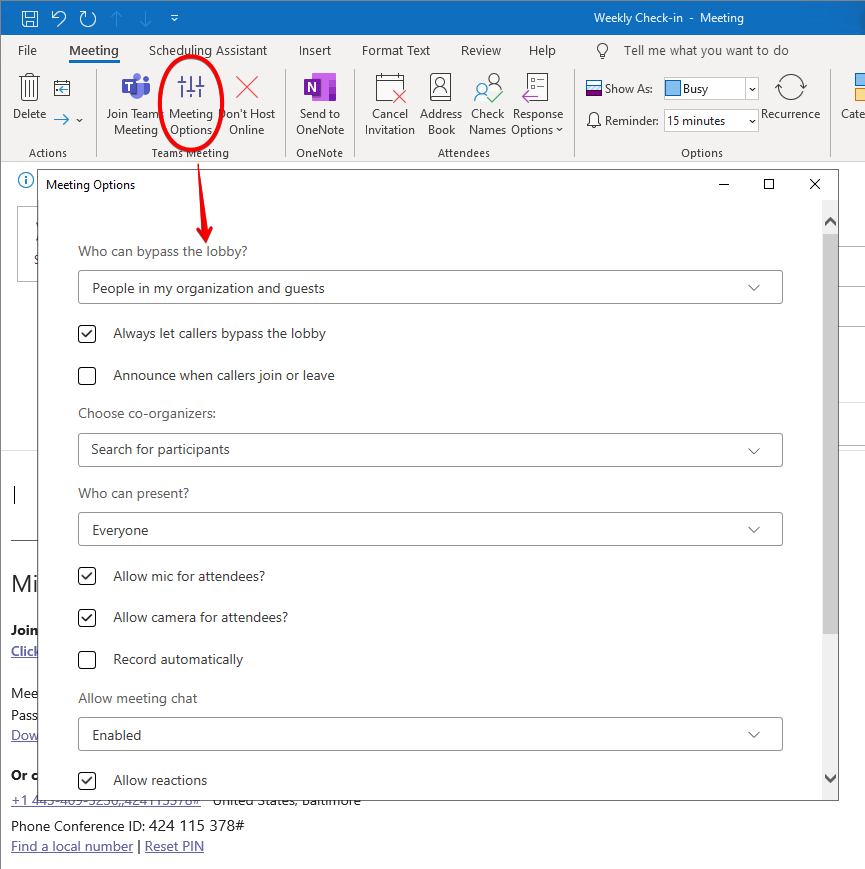Expand the Allow meeting chat dropdown
Screen dimensions: 865x869
430,735
